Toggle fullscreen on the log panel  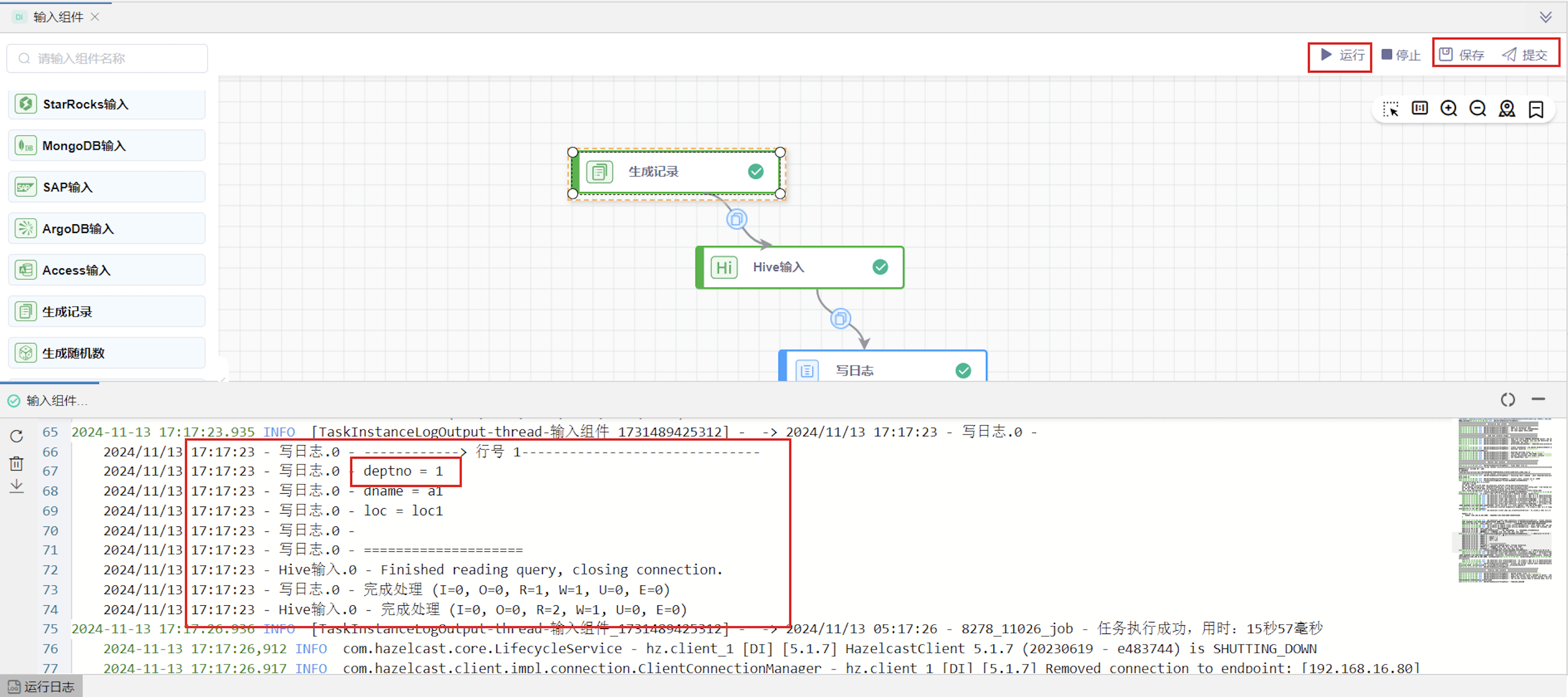coord(1508,399)
